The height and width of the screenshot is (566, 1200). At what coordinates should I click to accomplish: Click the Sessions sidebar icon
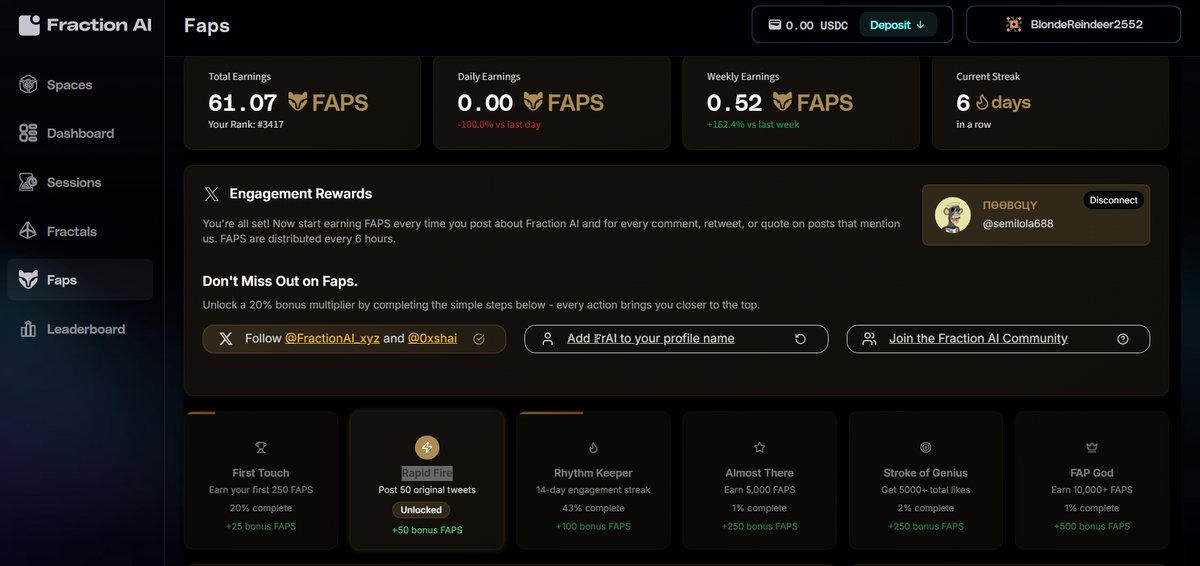coord(28,182)
